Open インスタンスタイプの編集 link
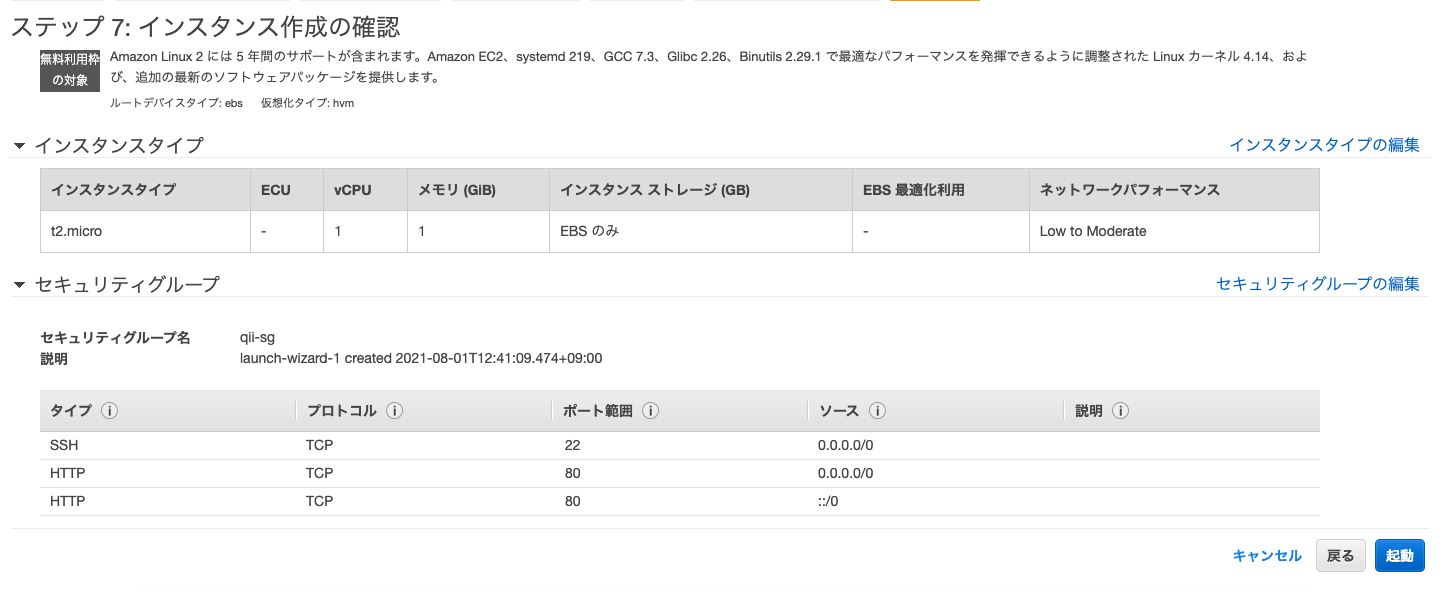The width and height of the screenshot is (1440, 591). (1323, 144)
